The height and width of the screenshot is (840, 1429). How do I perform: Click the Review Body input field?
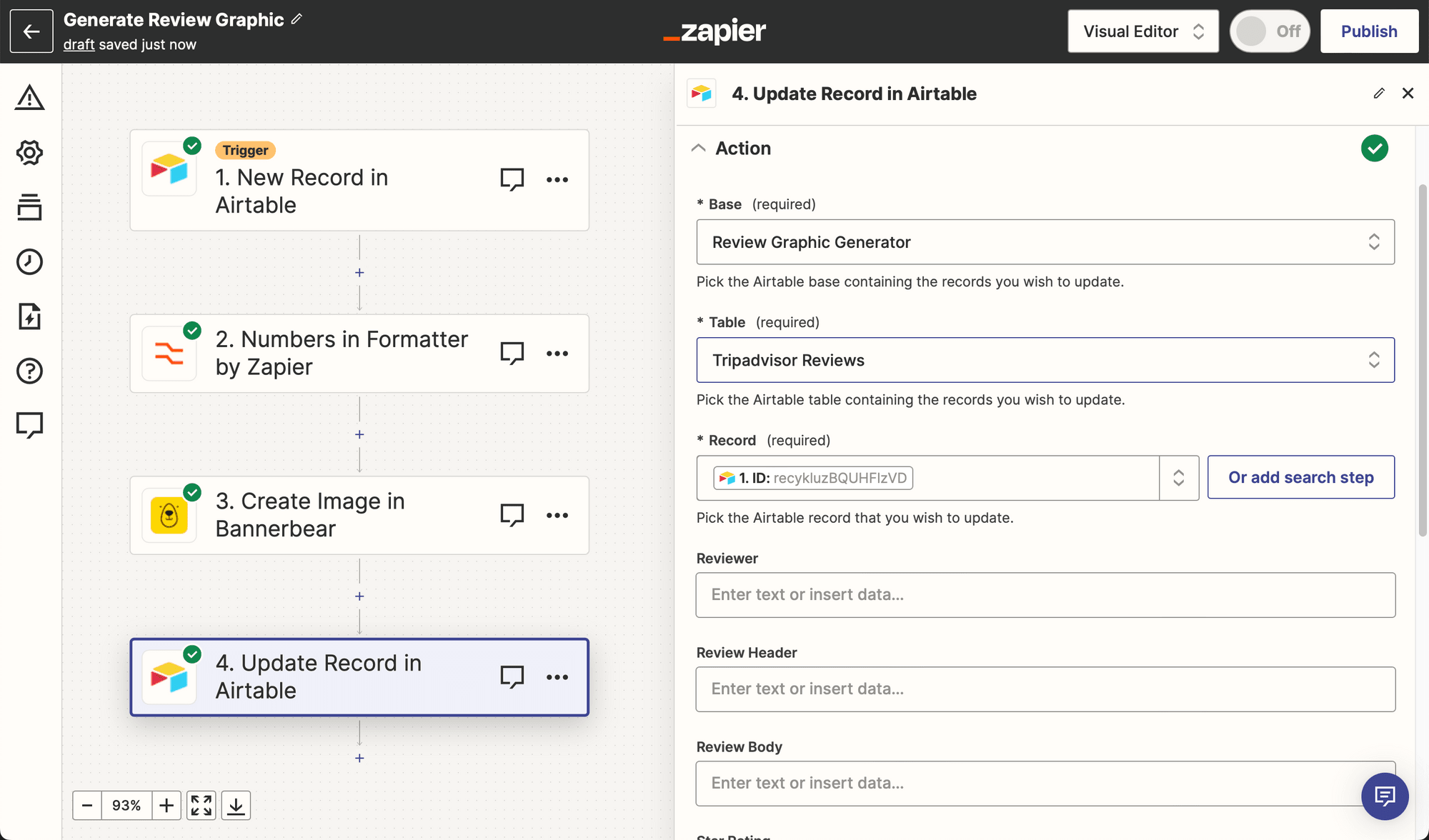tap(1045, 783)
